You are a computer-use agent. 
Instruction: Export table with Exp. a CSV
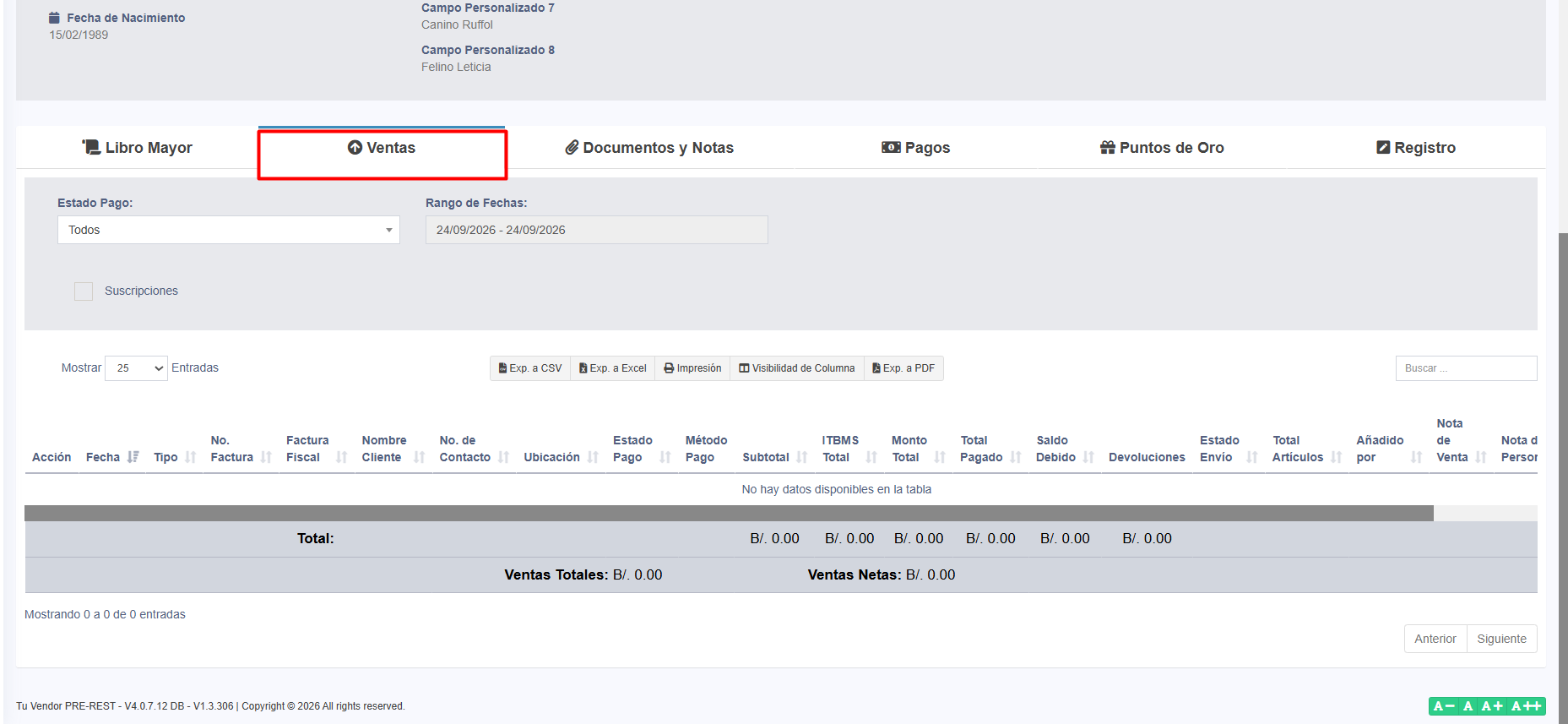pos(530,368)
